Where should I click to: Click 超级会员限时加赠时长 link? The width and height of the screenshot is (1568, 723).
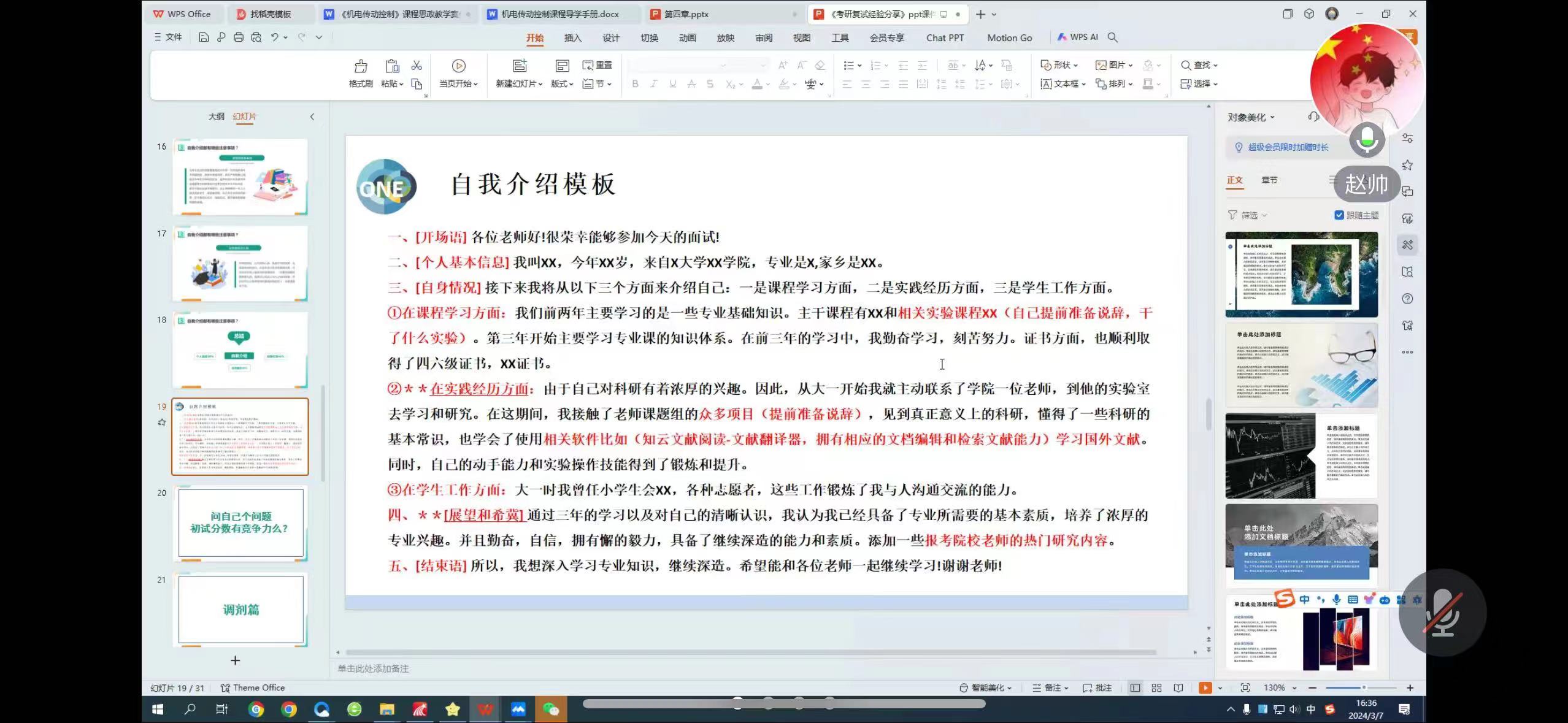pyautogui.click(x=1288, y=147)
